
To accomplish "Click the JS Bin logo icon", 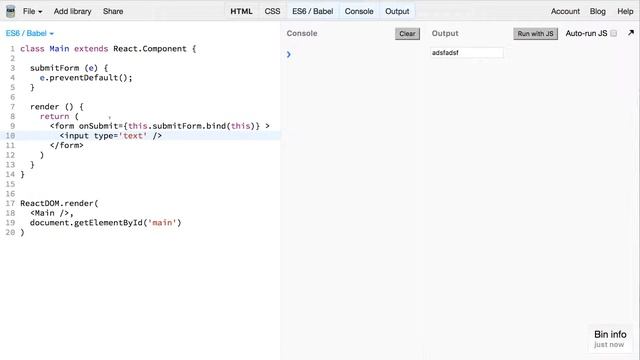I will [11, 11].
